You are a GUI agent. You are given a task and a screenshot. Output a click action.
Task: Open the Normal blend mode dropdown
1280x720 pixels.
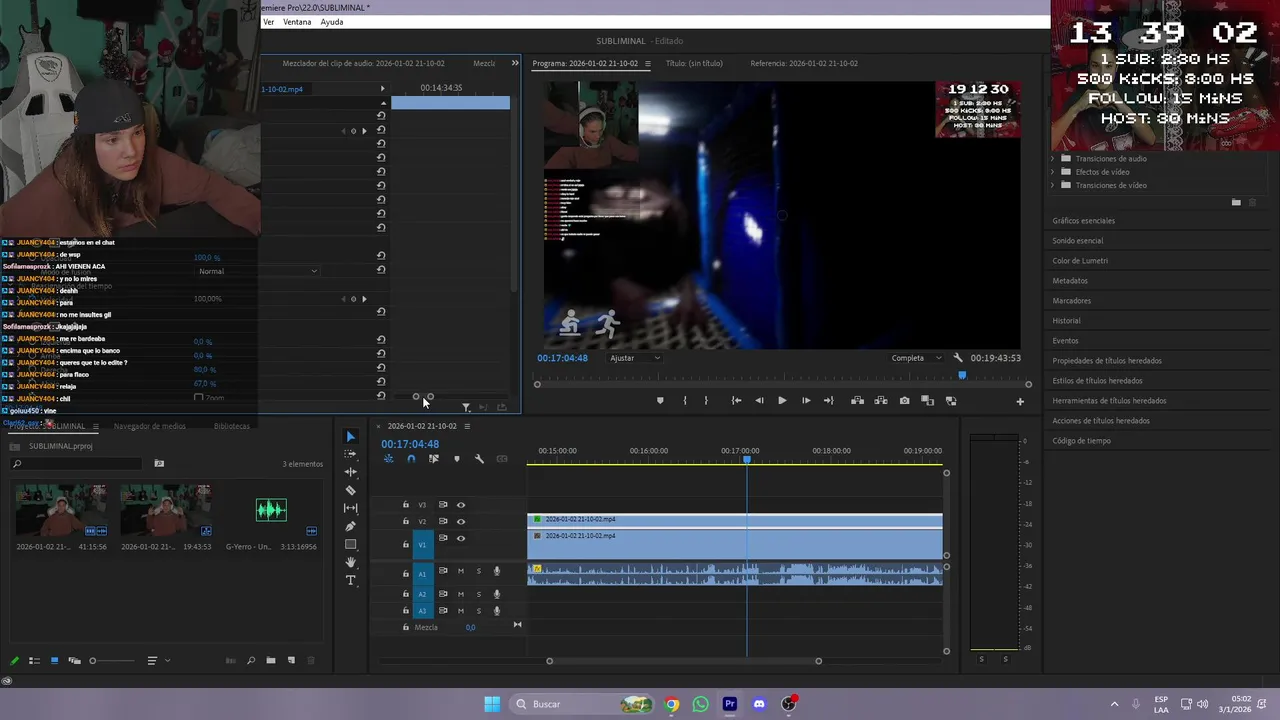(x=257, y=271)
